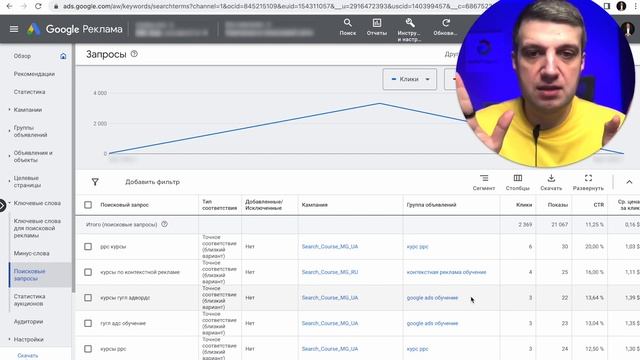The height and width of the screenshot is (360, 640).
Task: Collapse the Ключевые слова section
Action: click(9, 203)
